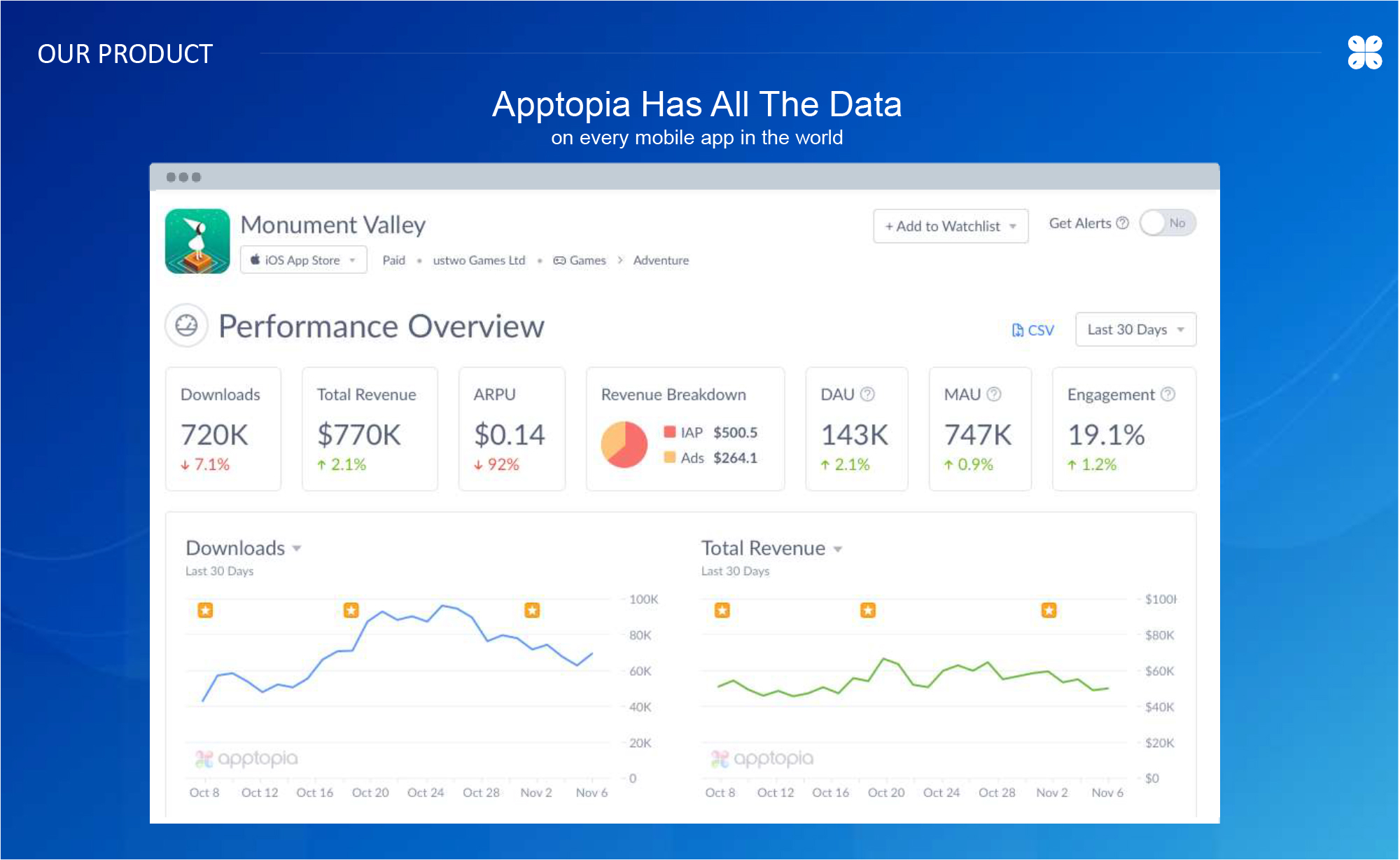Click the Paid label
This screenshot has width=1400, height=860.
pos(393,261)
